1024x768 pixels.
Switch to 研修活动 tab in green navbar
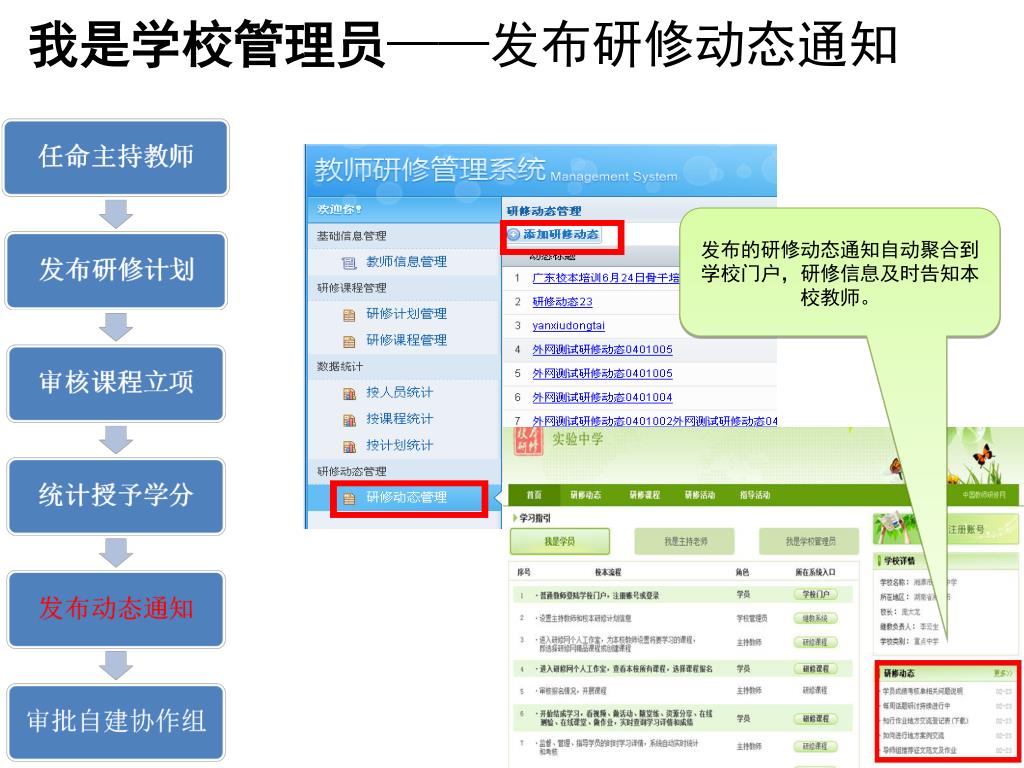tap(699, 495)
